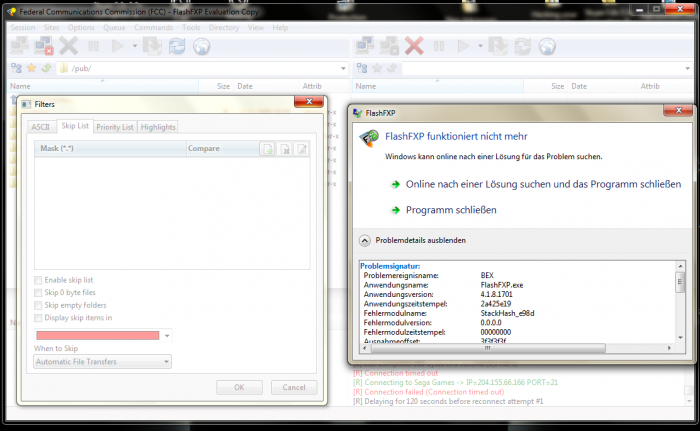Open the right pane path dropdown arrow
Screen dimensions: 700x431
click(688, 68)
